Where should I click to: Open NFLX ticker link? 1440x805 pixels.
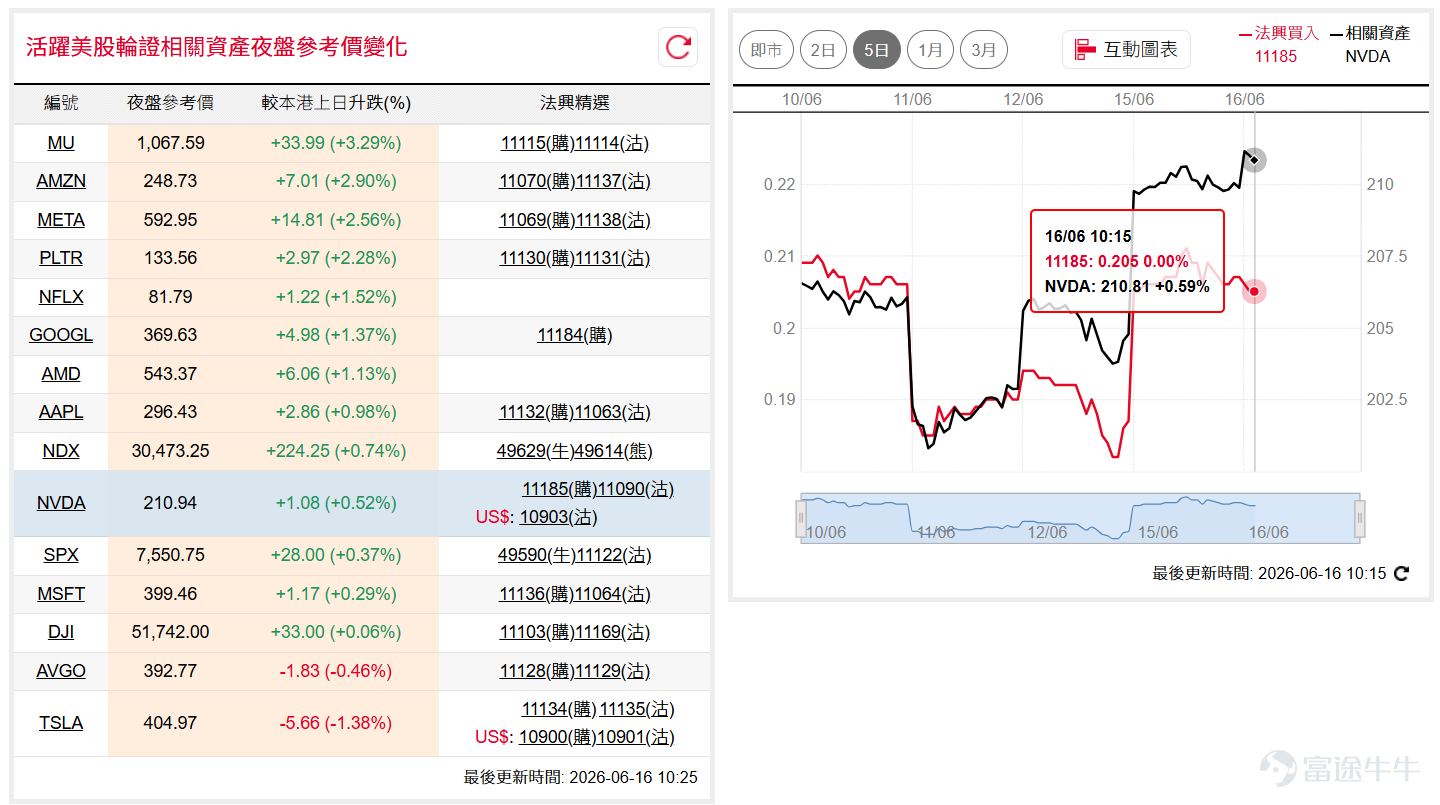pyautogui.click(x=61, y=297)
